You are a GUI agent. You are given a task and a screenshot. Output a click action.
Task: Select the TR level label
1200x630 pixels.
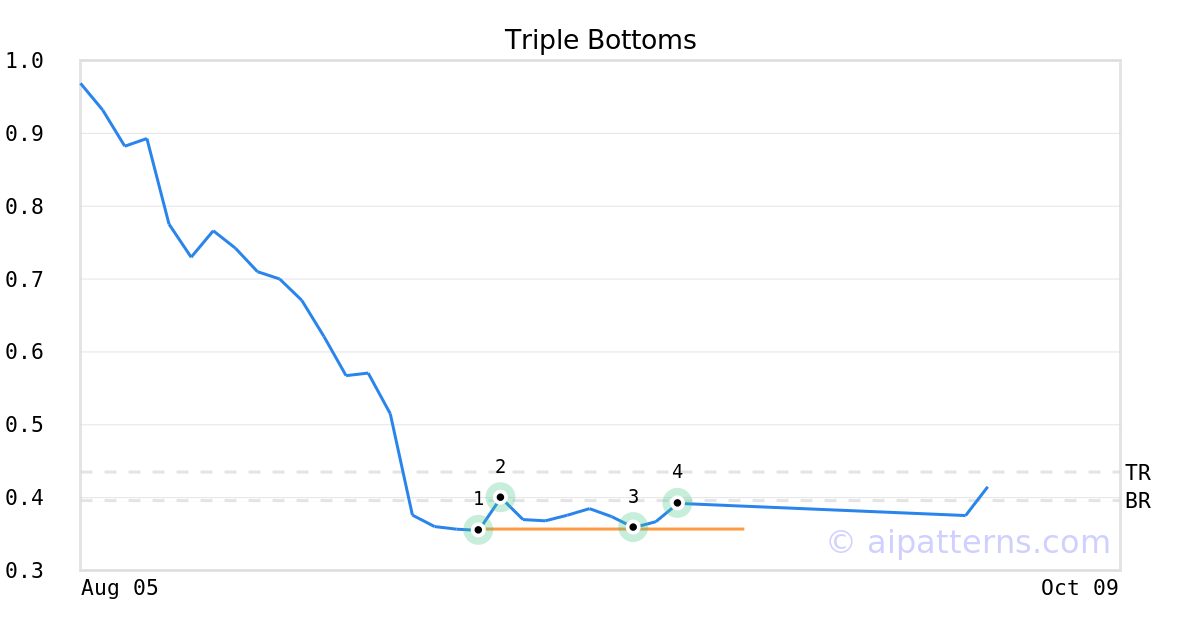coord(1138,473)
